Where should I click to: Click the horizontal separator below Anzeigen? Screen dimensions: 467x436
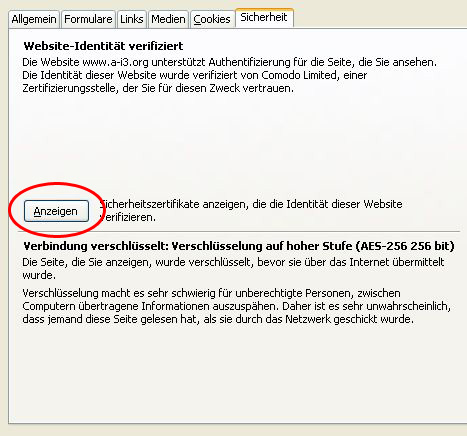click(x=239, y=231)
